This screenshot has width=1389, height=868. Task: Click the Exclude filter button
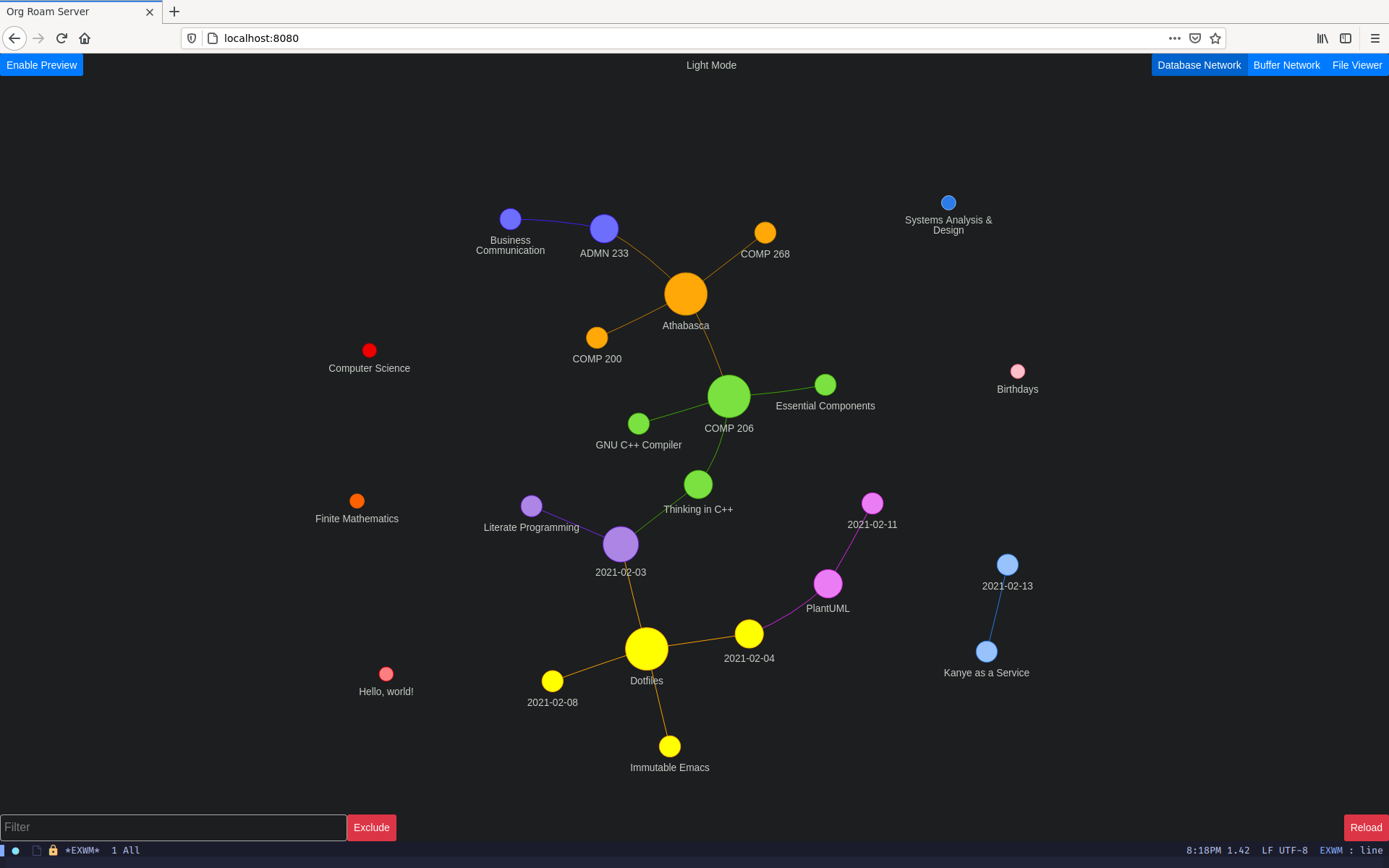(x=371, y=827)
